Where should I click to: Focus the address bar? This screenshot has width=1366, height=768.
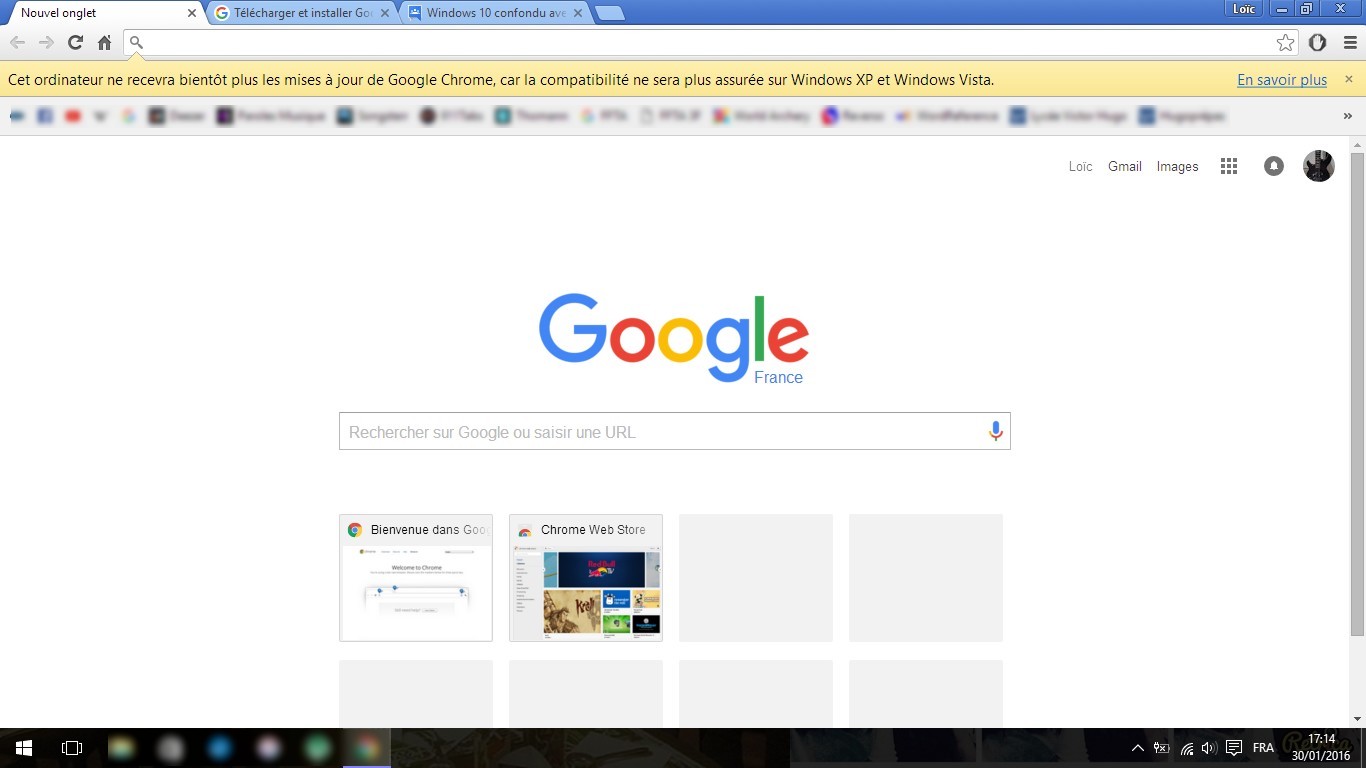(x=709, y=42)
